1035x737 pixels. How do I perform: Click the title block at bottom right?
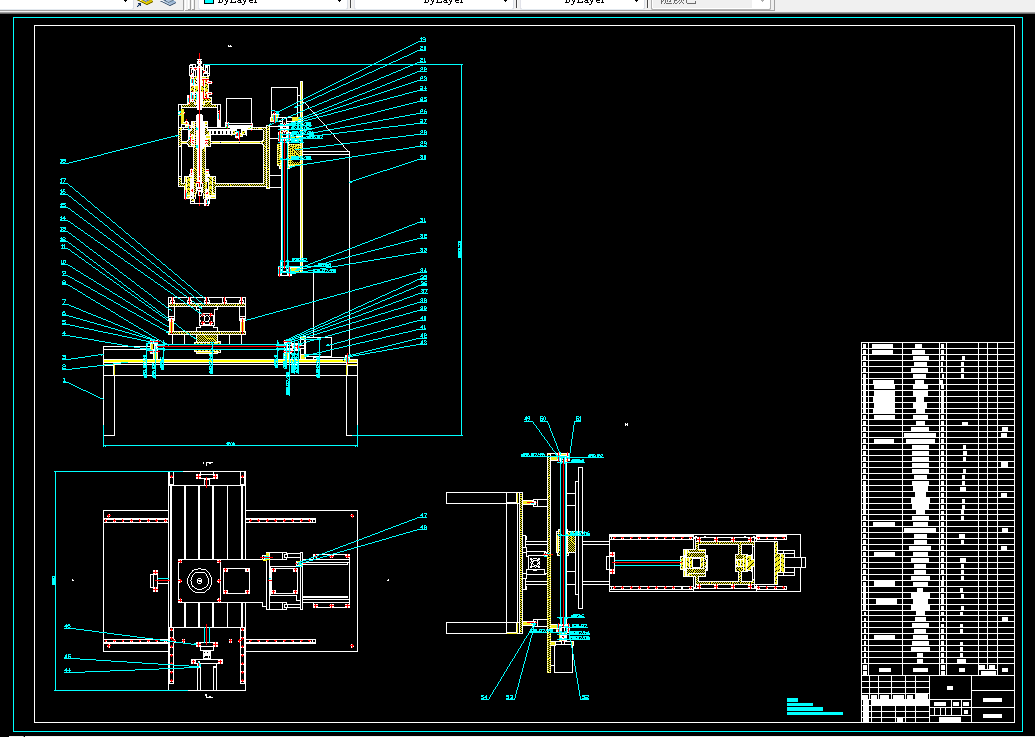(x=937, y=698)
